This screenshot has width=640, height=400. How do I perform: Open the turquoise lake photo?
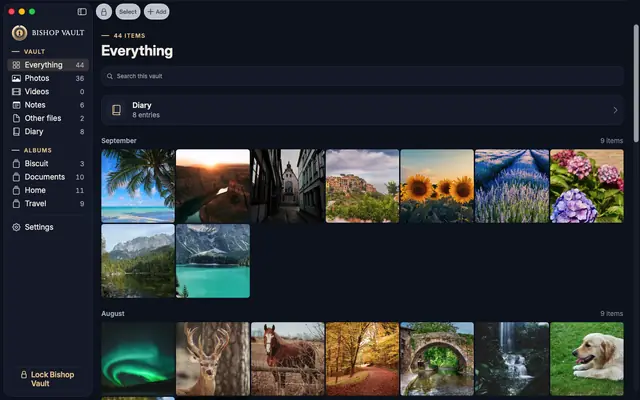[x=213, y=261]
